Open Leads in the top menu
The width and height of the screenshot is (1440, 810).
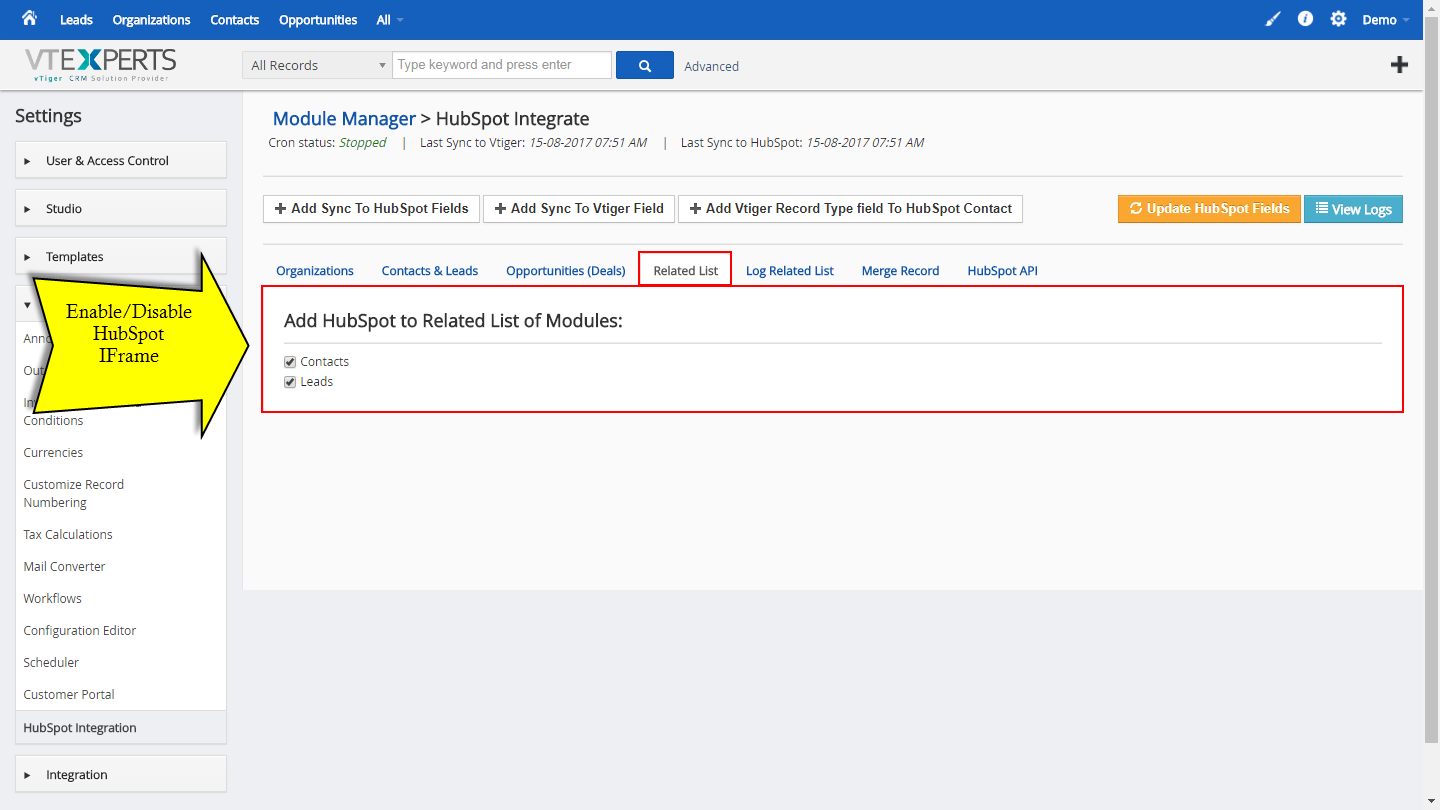point(76,20)
